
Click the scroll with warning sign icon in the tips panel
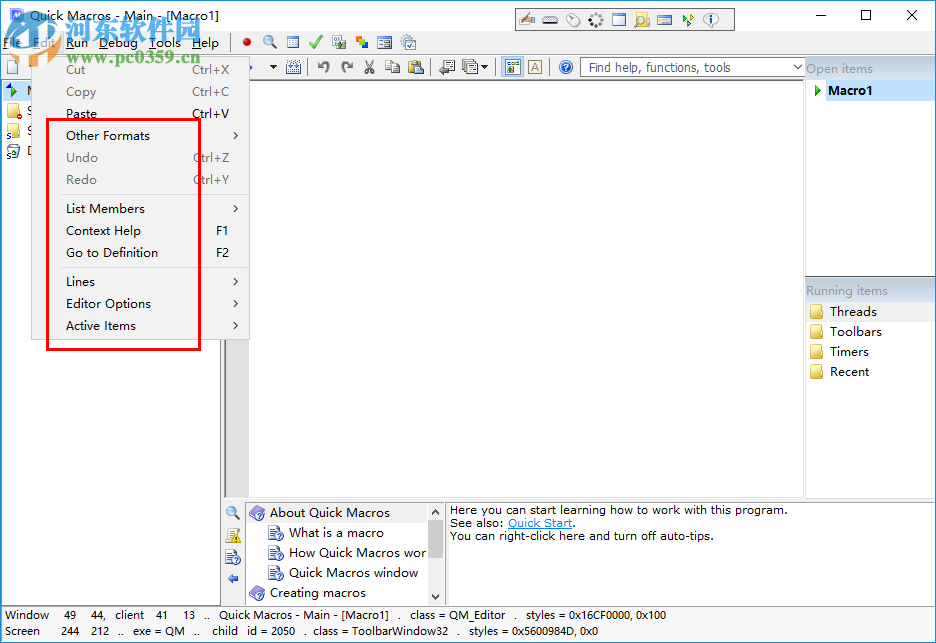pyautogui.click(x=233, y=535)
